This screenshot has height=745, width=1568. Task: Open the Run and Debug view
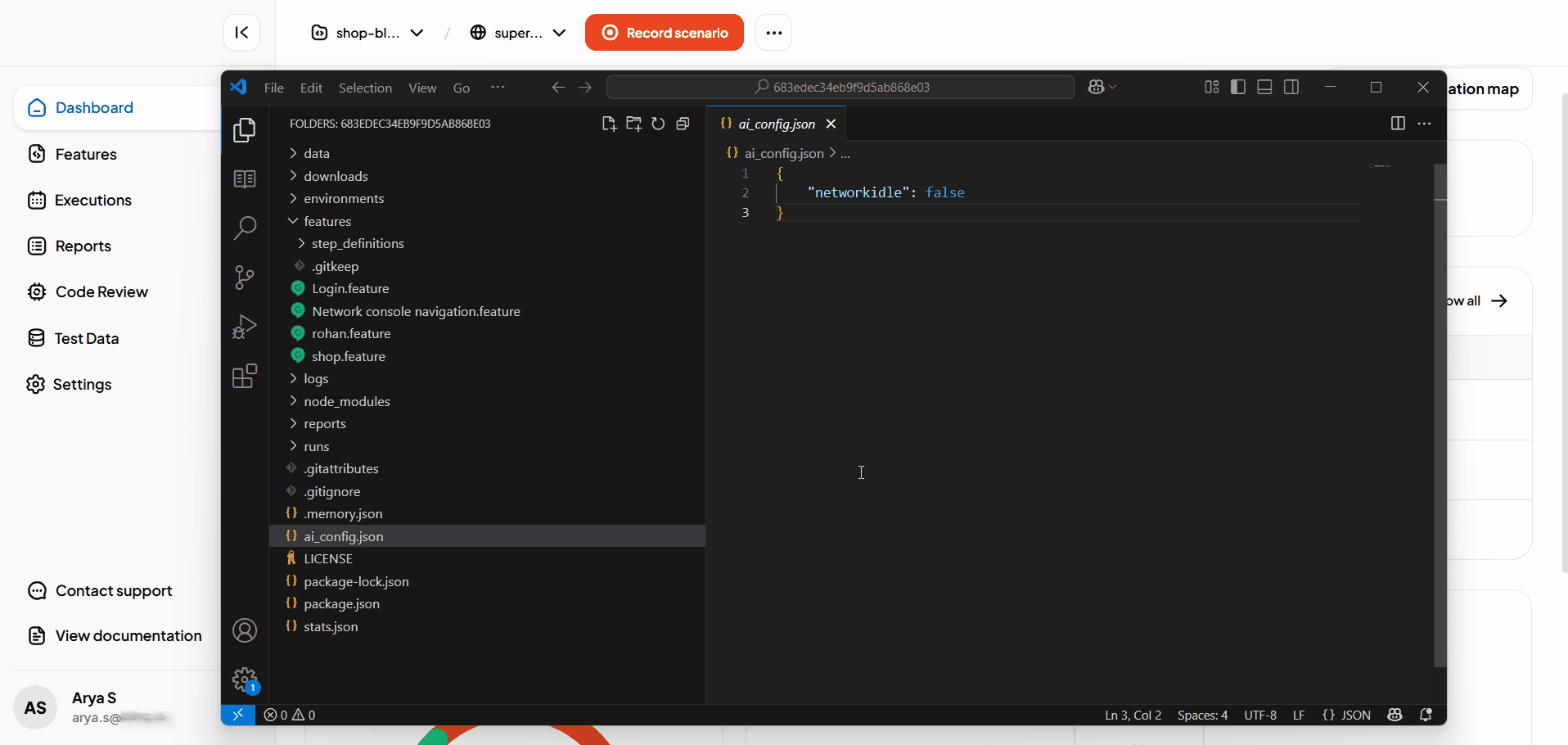pyautogui.click(x=244, y=326)
